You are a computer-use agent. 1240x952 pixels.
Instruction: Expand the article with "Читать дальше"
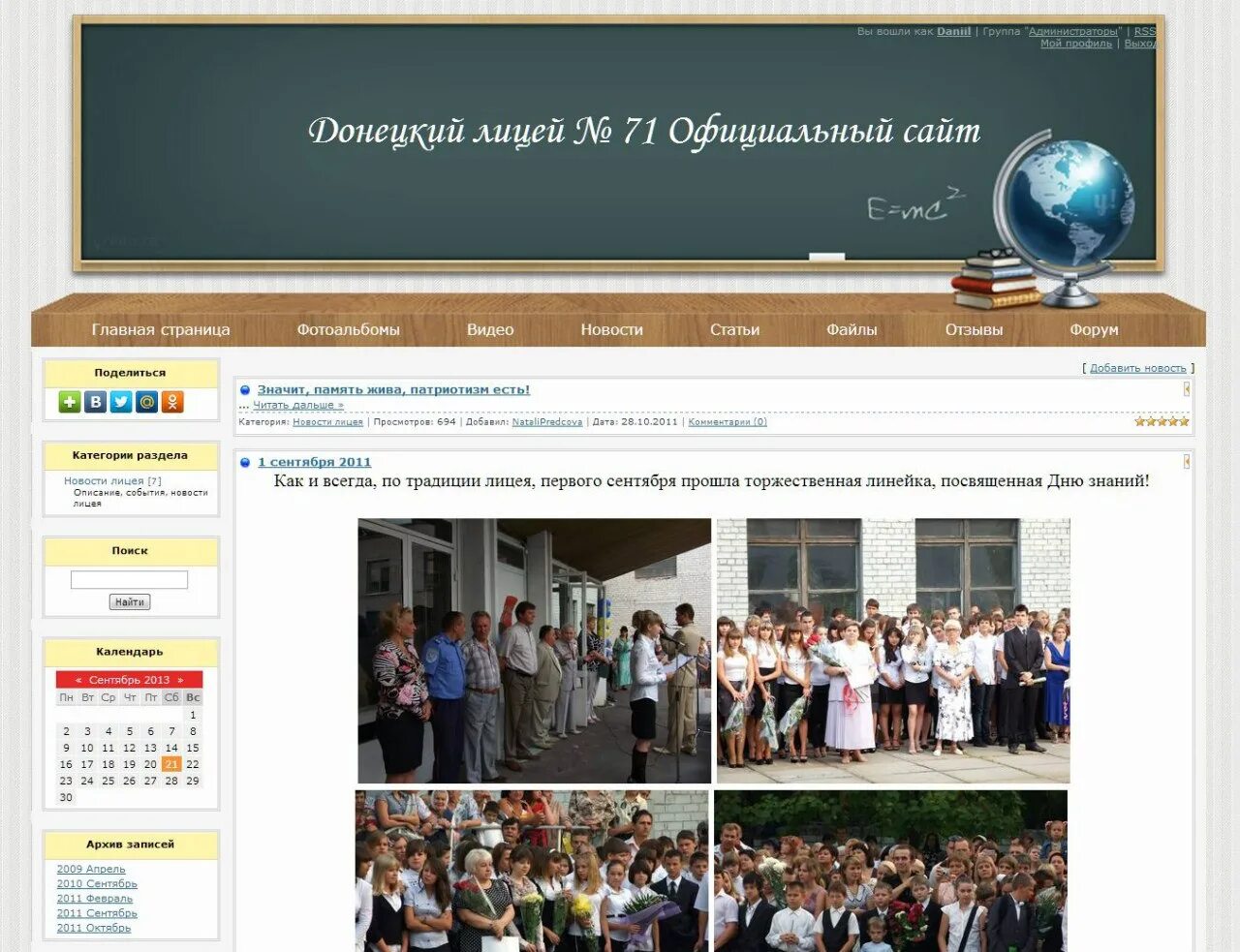tap(296, 404)
